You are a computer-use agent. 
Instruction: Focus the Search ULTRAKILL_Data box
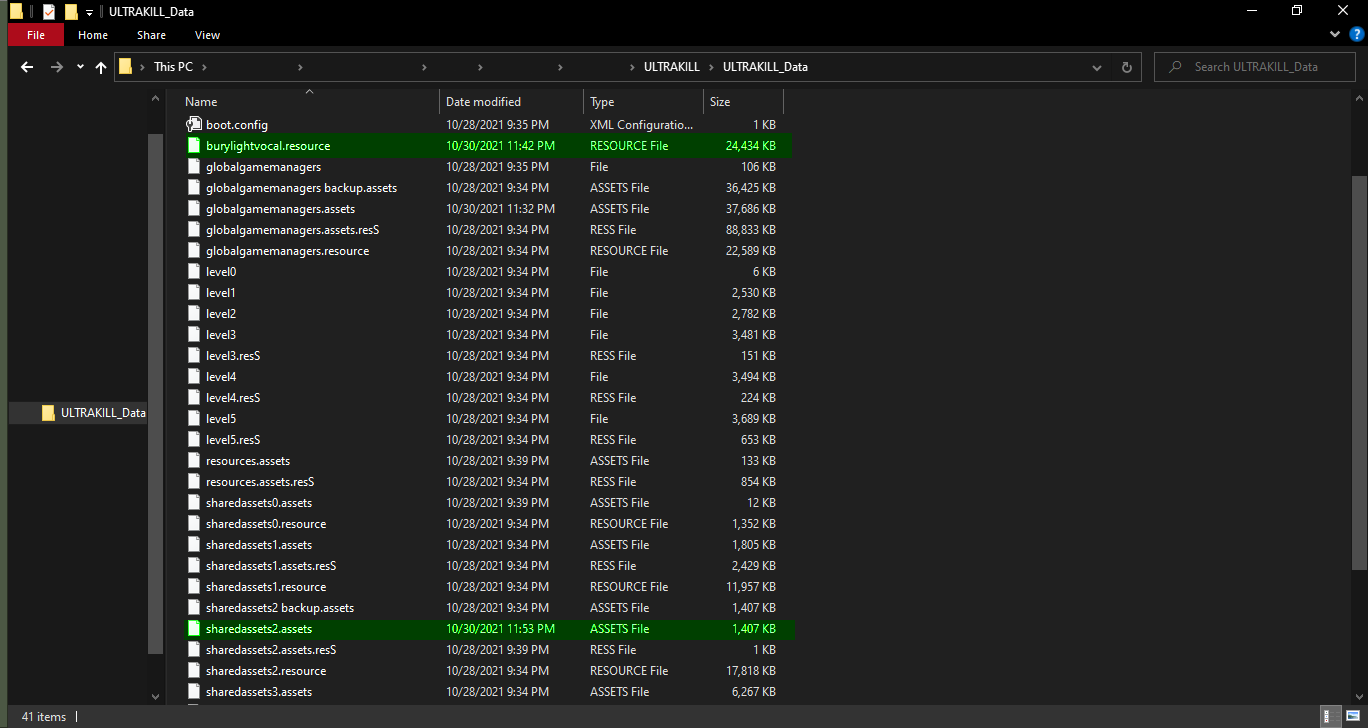click(x=1254, y=67)
